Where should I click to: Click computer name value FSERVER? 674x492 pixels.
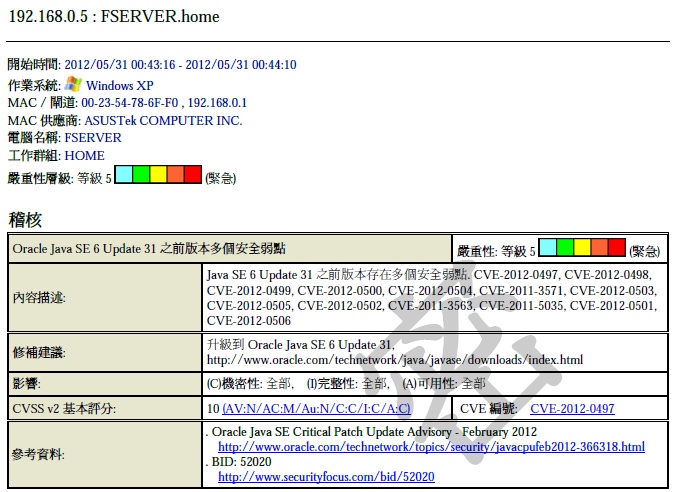pyautogui.click(x=93, y=138)
